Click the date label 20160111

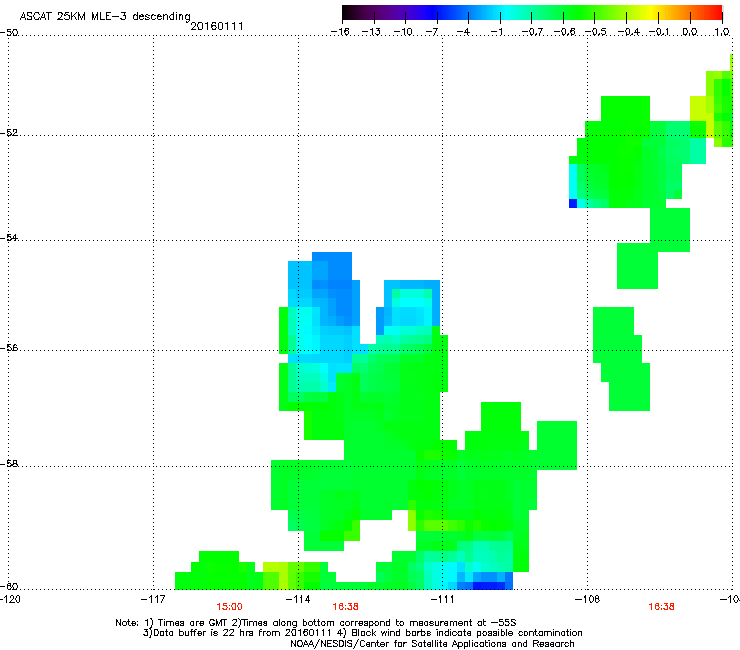tap(217, 26)
